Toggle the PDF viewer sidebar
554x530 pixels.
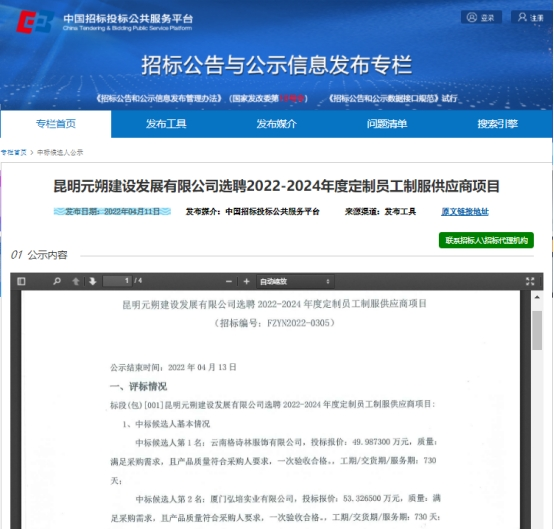[x=21, y=281]
